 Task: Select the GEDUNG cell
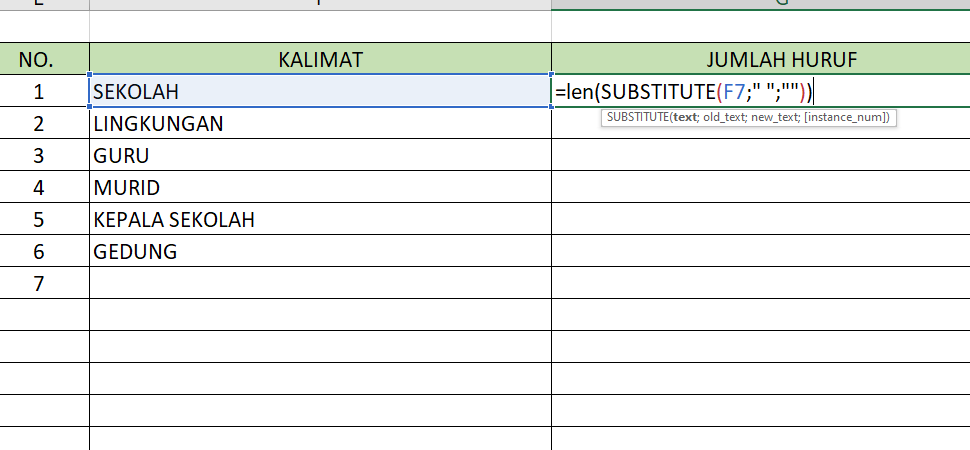click(x=320, y=252)
